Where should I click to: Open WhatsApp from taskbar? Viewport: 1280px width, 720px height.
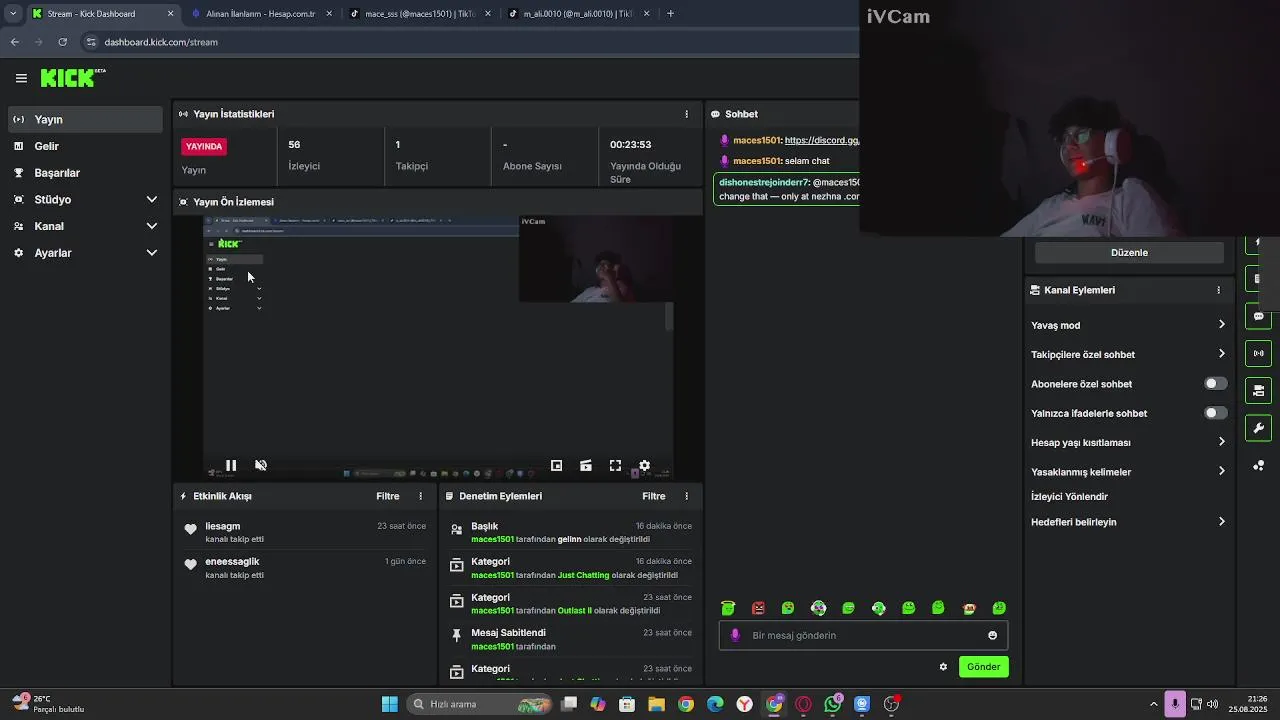click(833, 704)
